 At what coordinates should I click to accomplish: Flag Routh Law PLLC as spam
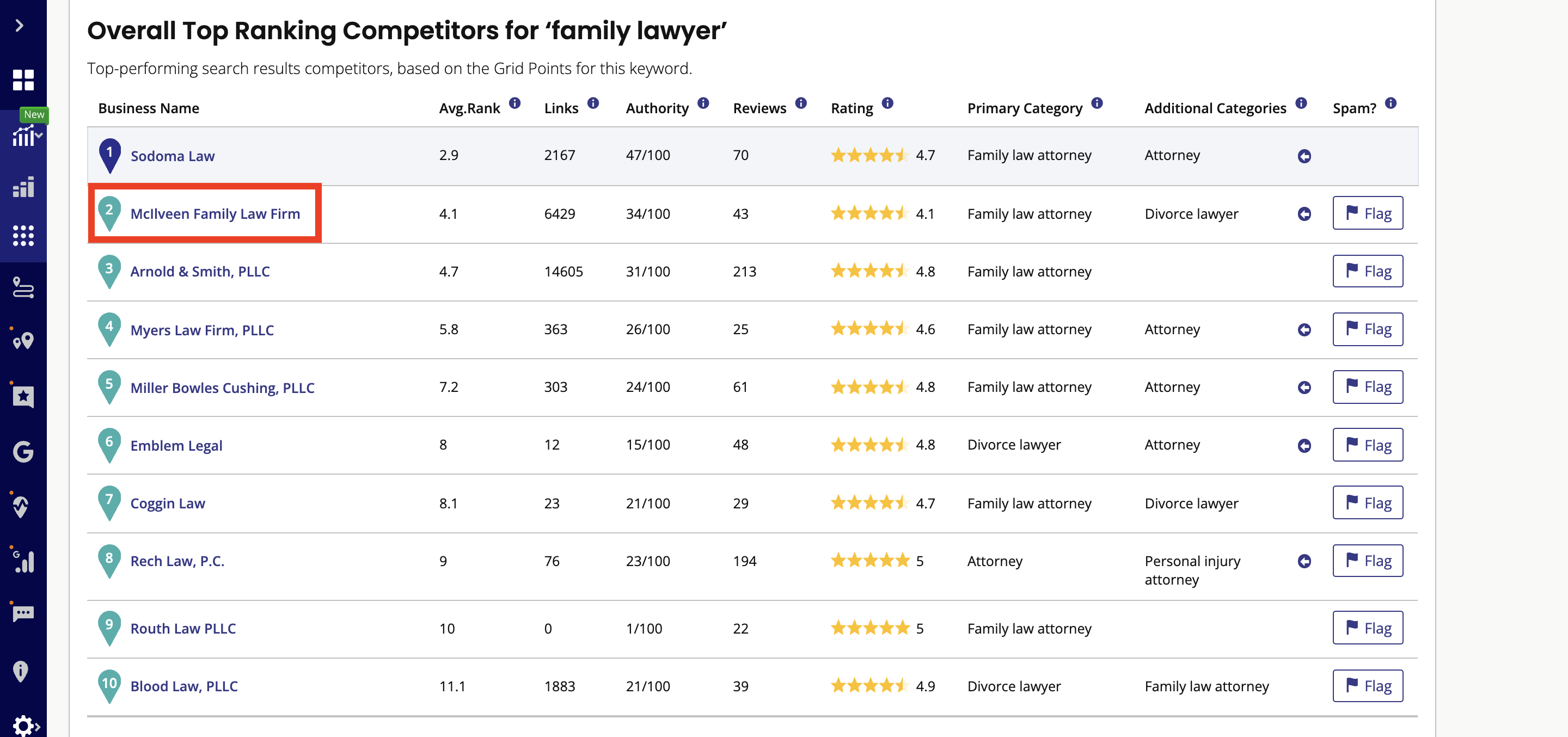pyautogui.click(x=1368, y=628)
